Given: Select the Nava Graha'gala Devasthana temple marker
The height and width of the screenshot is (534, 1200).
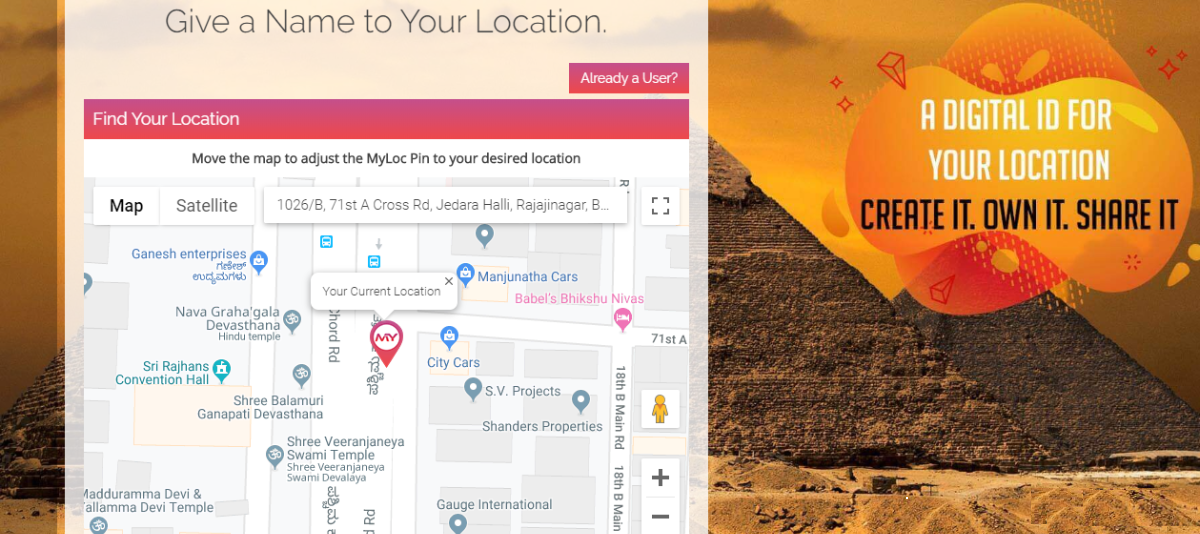Looking at the screenshot, I should (292, 319).
